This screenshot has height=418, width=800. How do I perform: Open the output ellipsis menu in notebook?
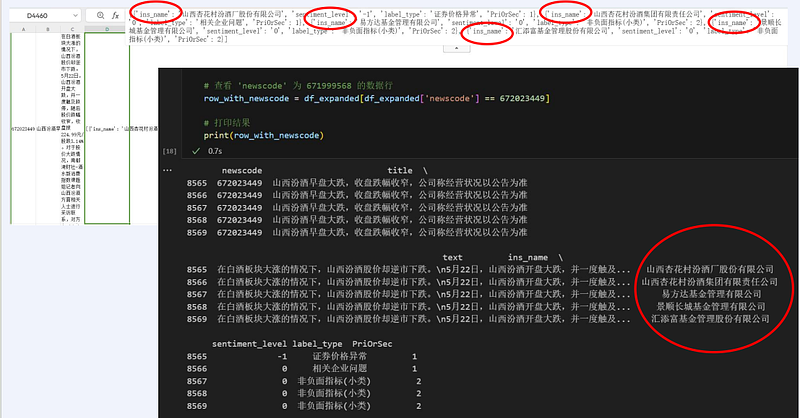[167, 170]
